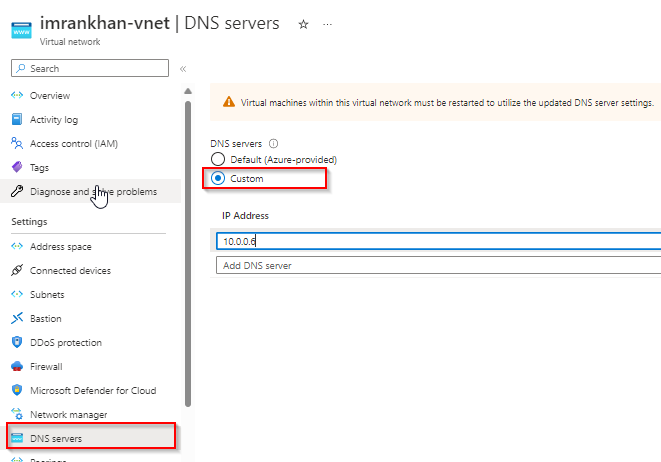Image resolution: width=661 pixels, height=462 pixels.
Task: Click the Diagnose and solve problems label
Action: 94,192
